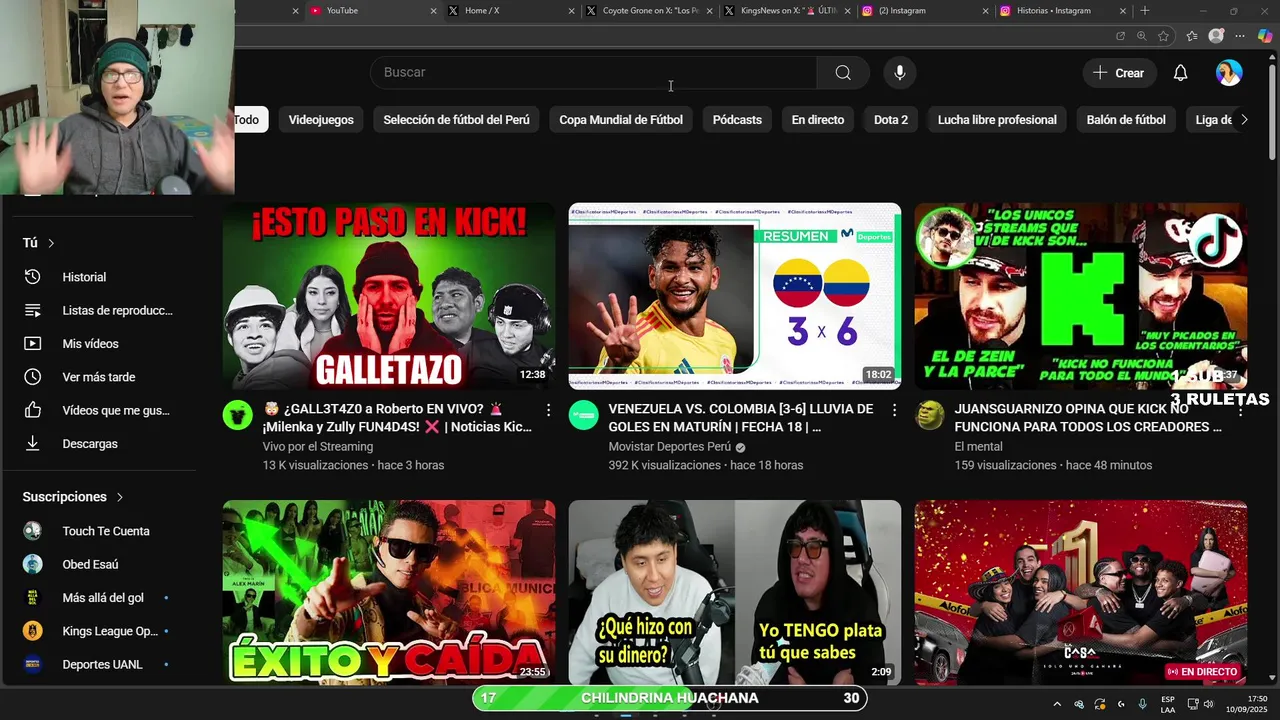Open options menu for Venezuela vs. Colombia video
1280x720 pixels.
pos(894,410)
